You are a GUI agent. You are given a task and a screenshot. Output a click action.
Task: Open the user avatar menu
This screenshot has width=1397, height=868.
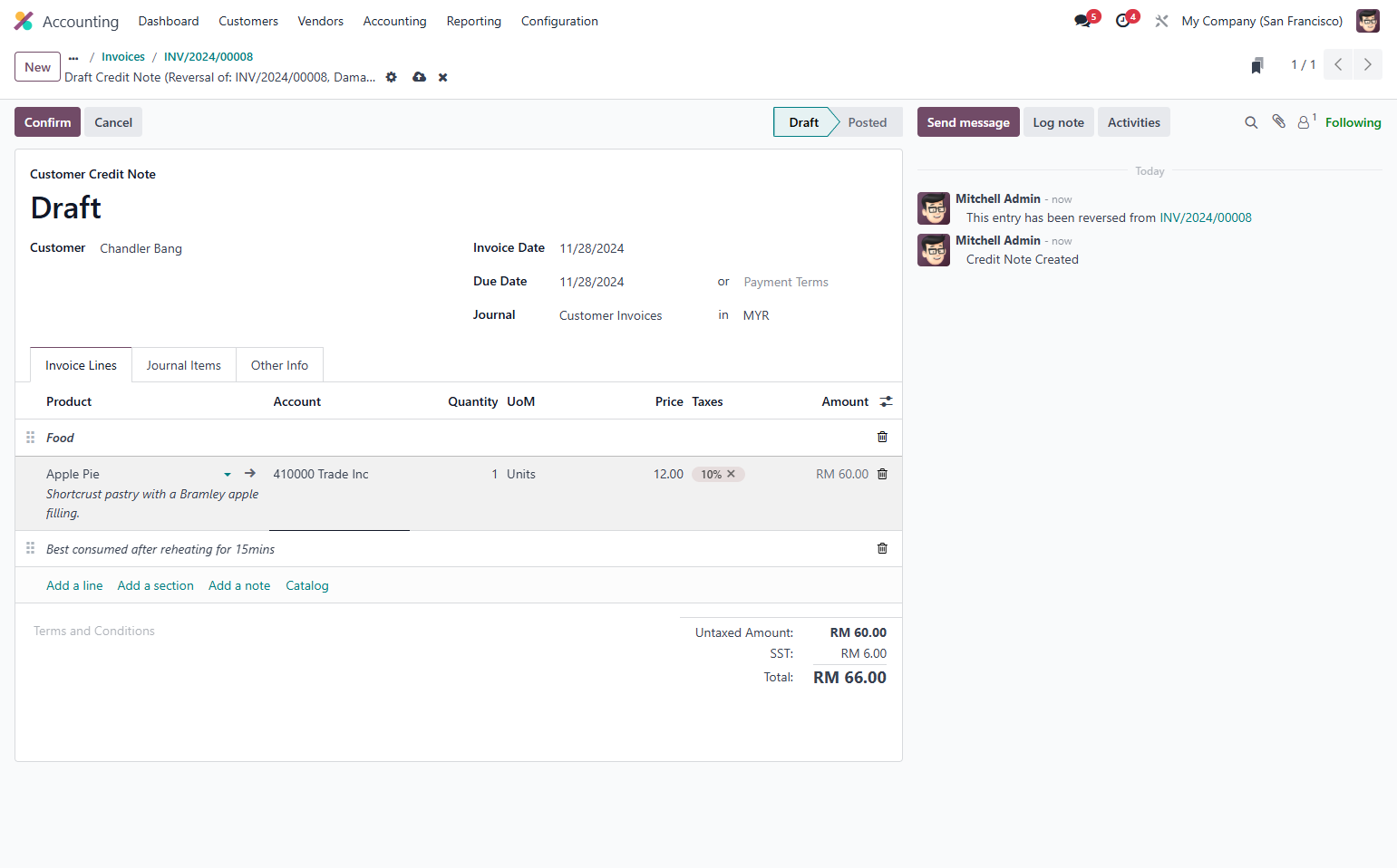(1368, 21)
